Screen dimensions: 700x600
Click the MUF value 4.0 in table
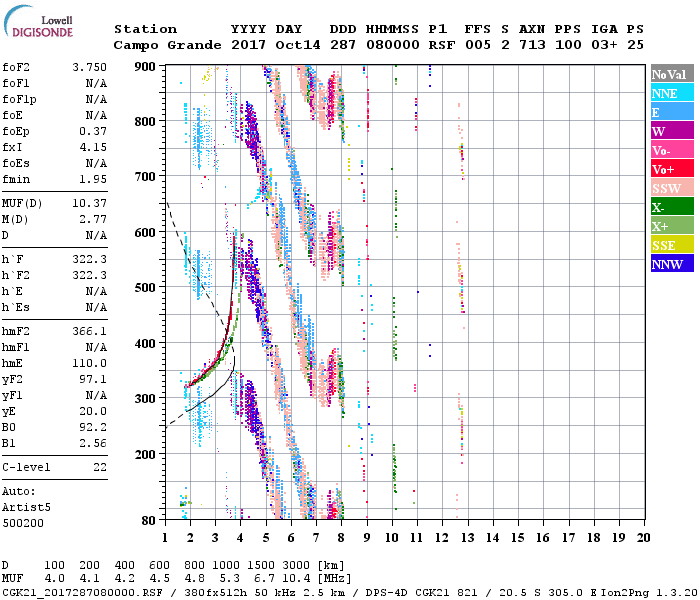(x=54, y=579)
